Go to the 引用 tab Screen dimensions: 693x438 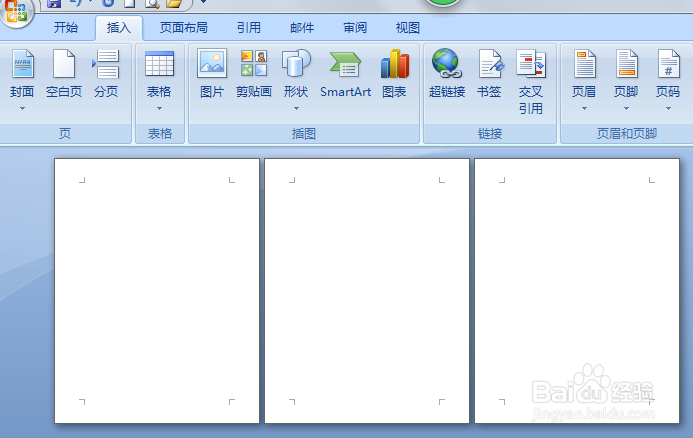(249, 28)
